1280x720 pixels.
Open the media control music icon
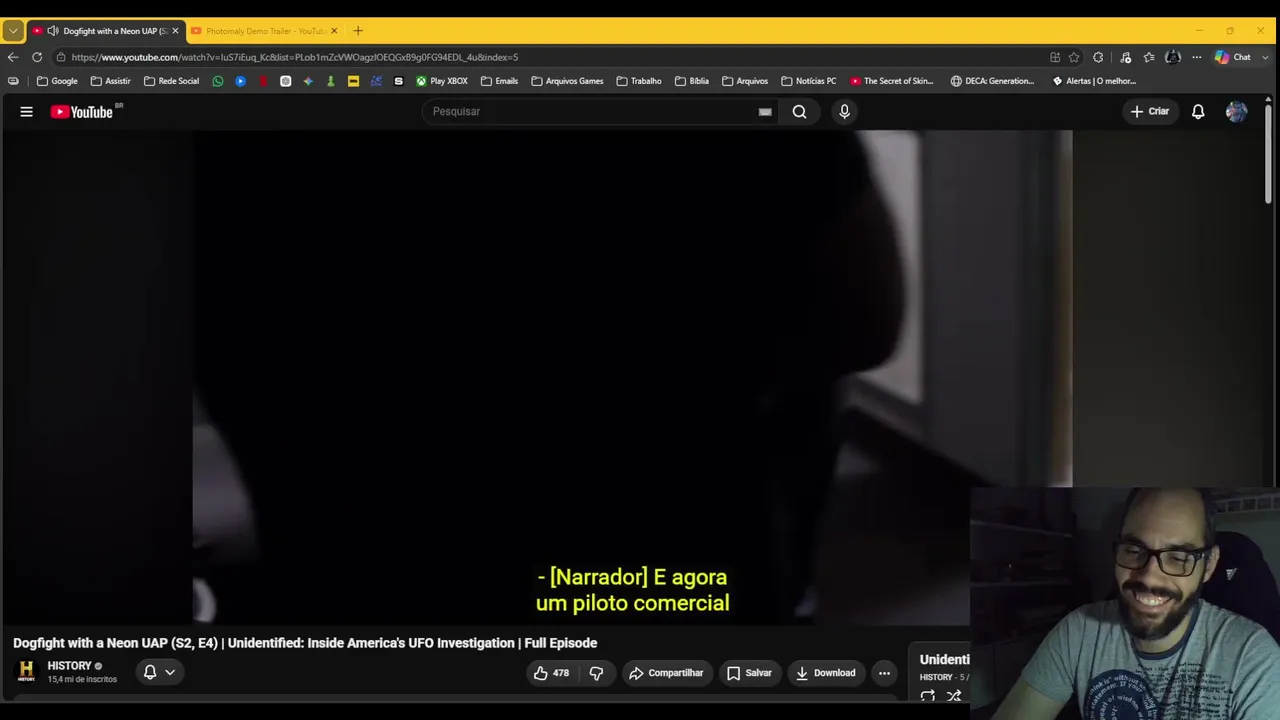pyautogui.click(x=1125, y=57)
